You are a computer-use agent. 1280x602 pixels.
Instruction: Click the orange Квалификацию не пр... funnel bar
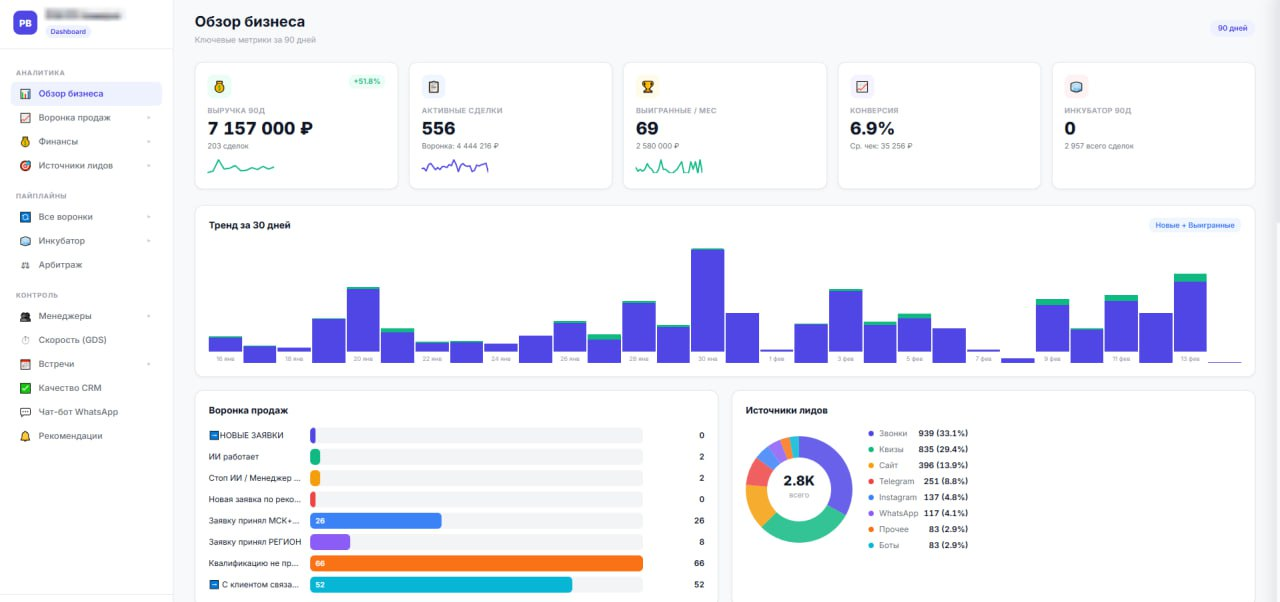[x=476, y=563]
